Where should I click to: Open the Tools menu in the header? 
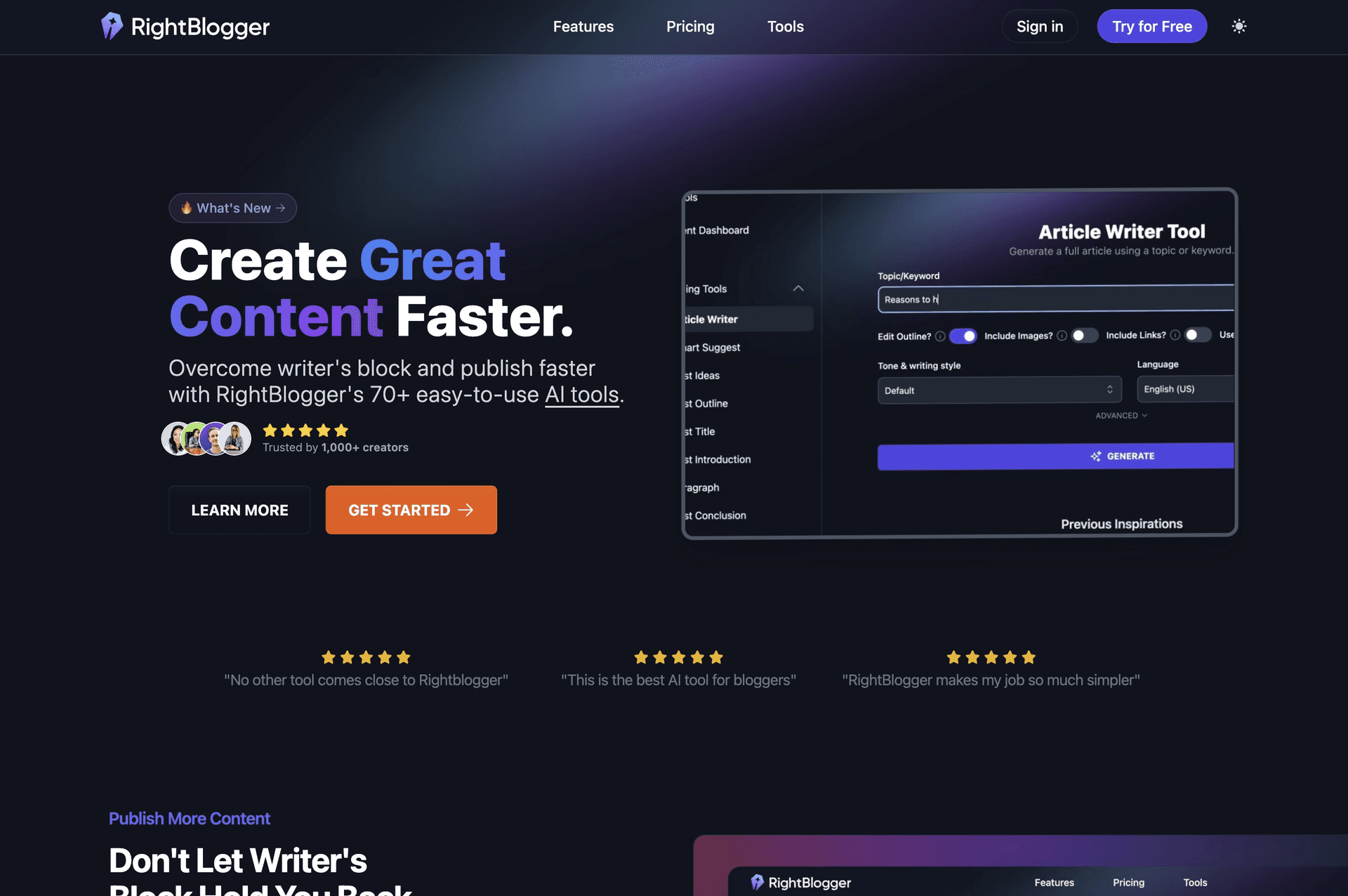(786, 27)
